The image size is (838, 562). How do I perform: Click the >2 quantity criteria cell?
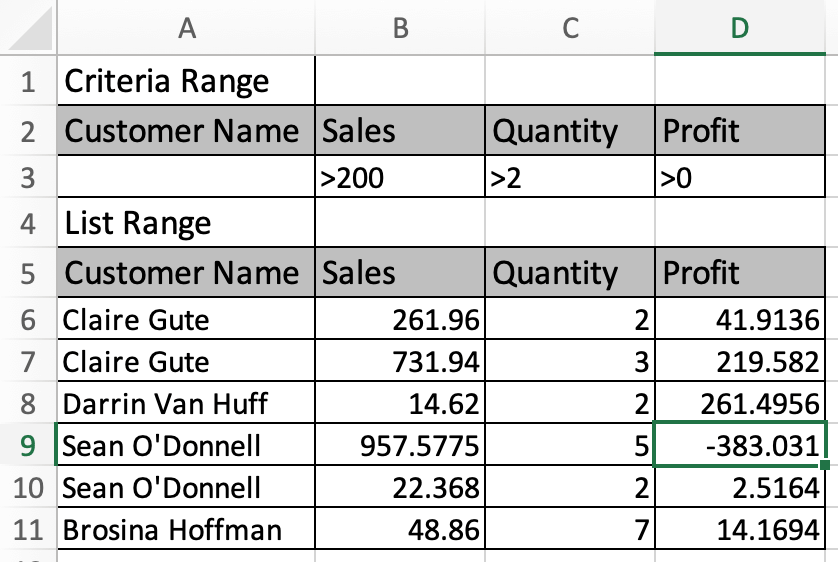(x=570, y=177)
